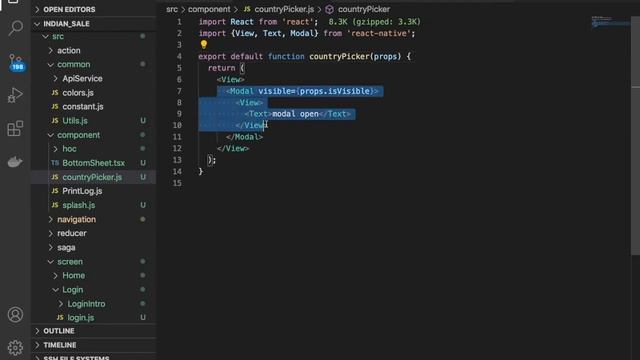Click line number 11 in gutter
Image resolution: width=640 pixels, height=360 pixels.
coord(177,137)
